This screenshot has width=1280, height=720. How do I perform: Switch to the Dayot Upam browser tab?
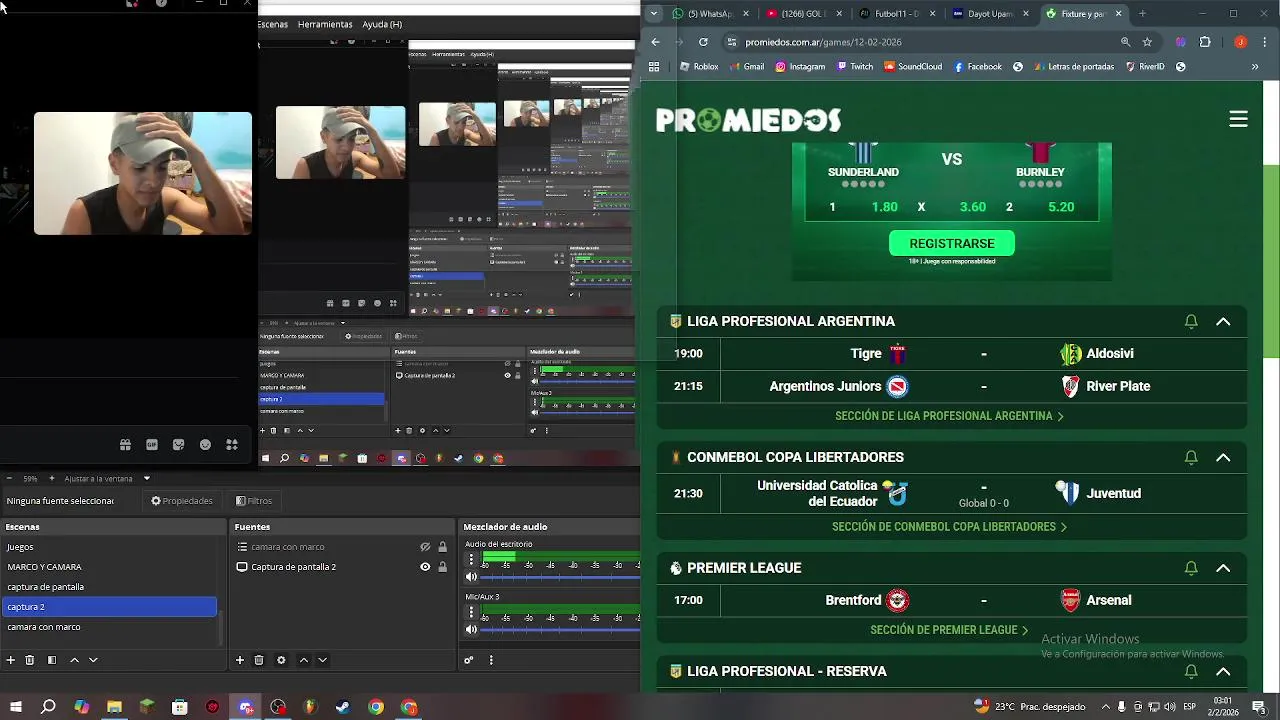990,14
